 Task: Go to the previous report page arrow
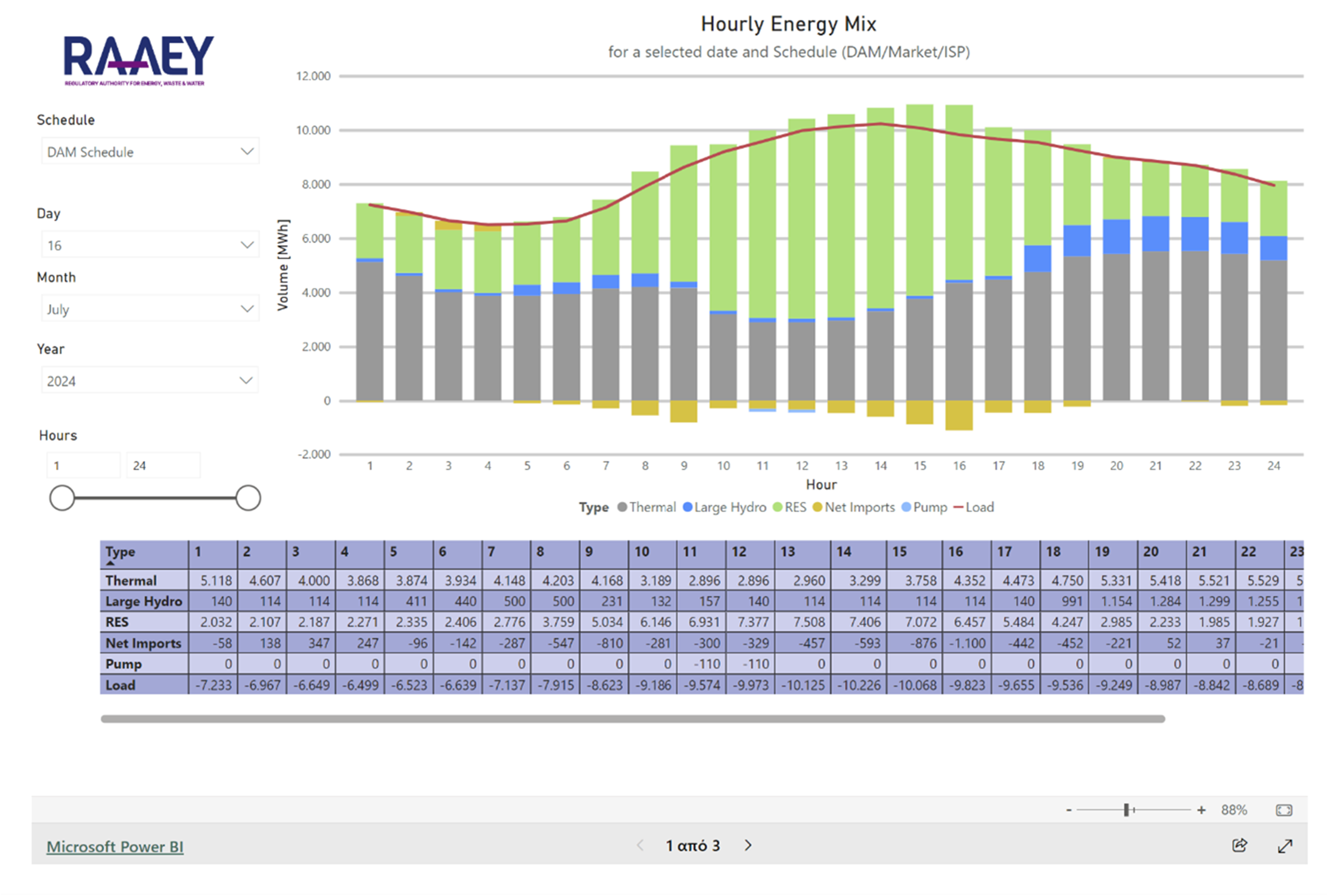pos(640,846)
